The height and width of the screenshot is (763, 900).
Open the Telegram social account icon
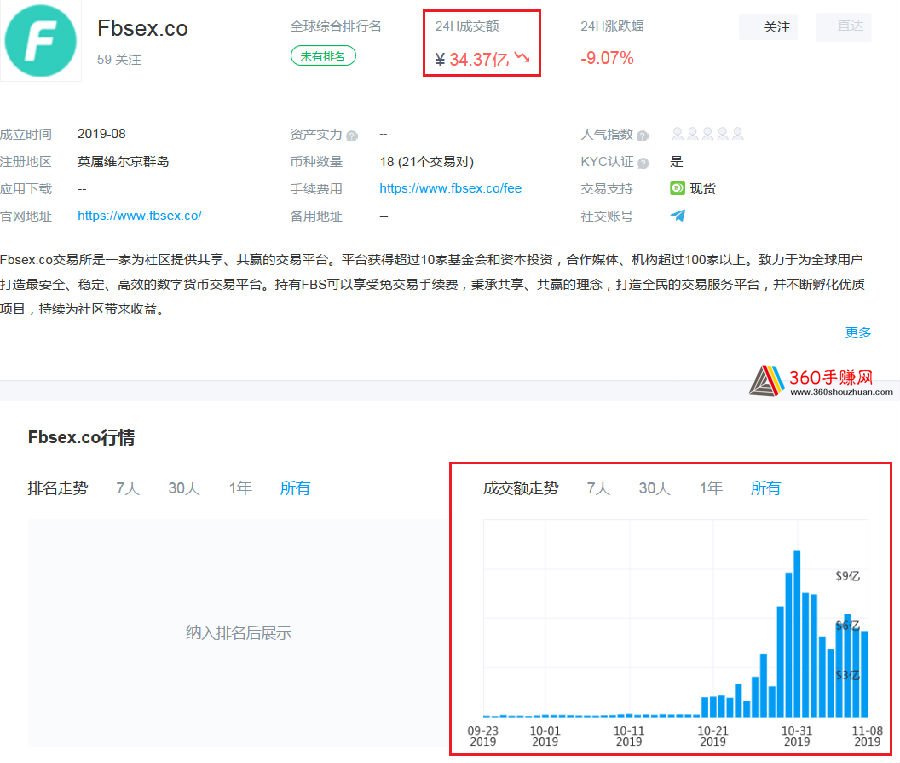coord(678,216)
